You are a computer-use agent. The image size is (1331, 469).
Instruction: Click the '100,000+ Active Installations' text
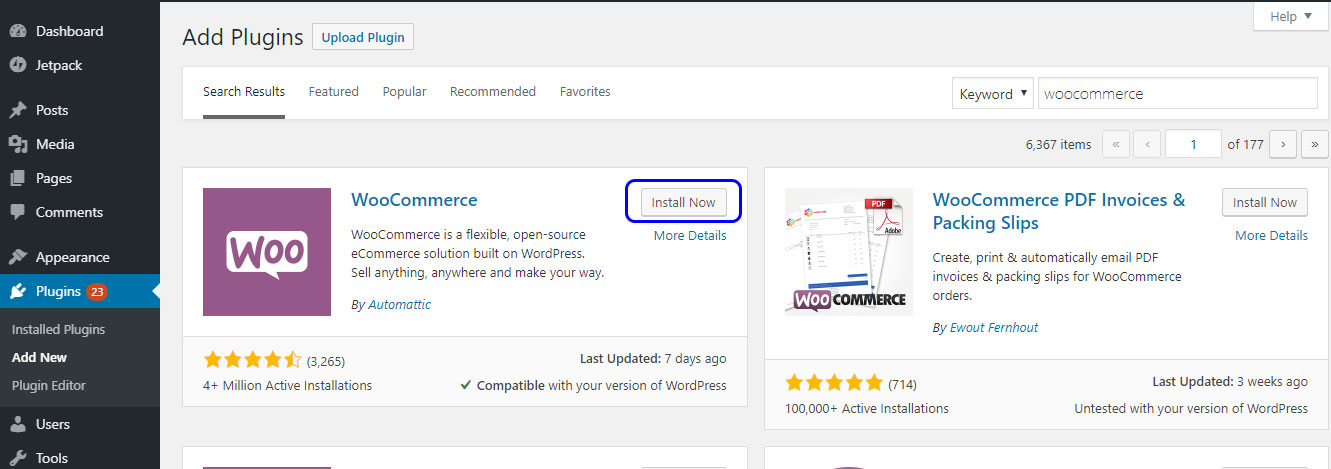pyautogui.click(x=867, y=408)
